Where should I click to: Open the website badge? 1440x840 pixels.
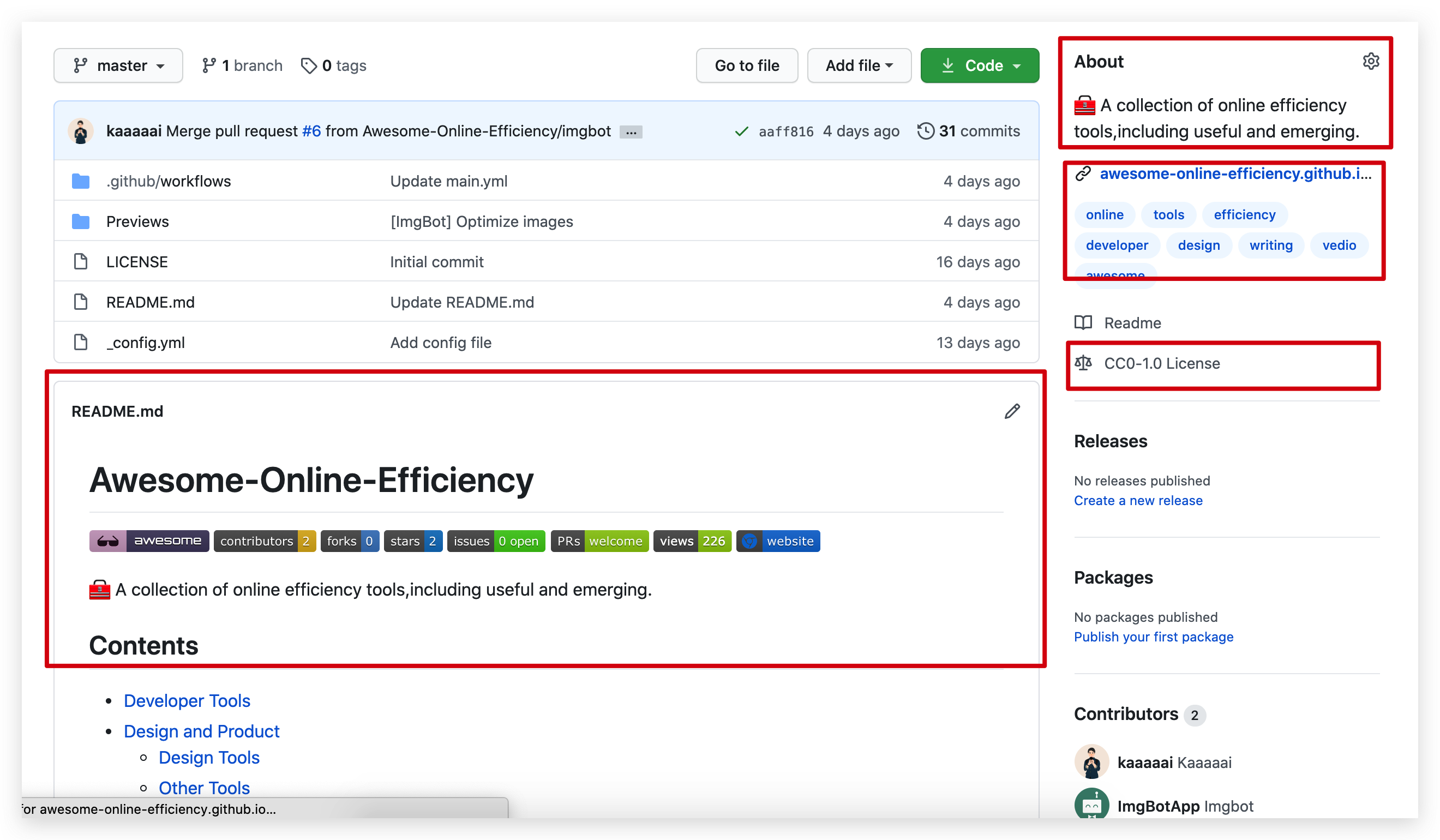click(778, 541)
